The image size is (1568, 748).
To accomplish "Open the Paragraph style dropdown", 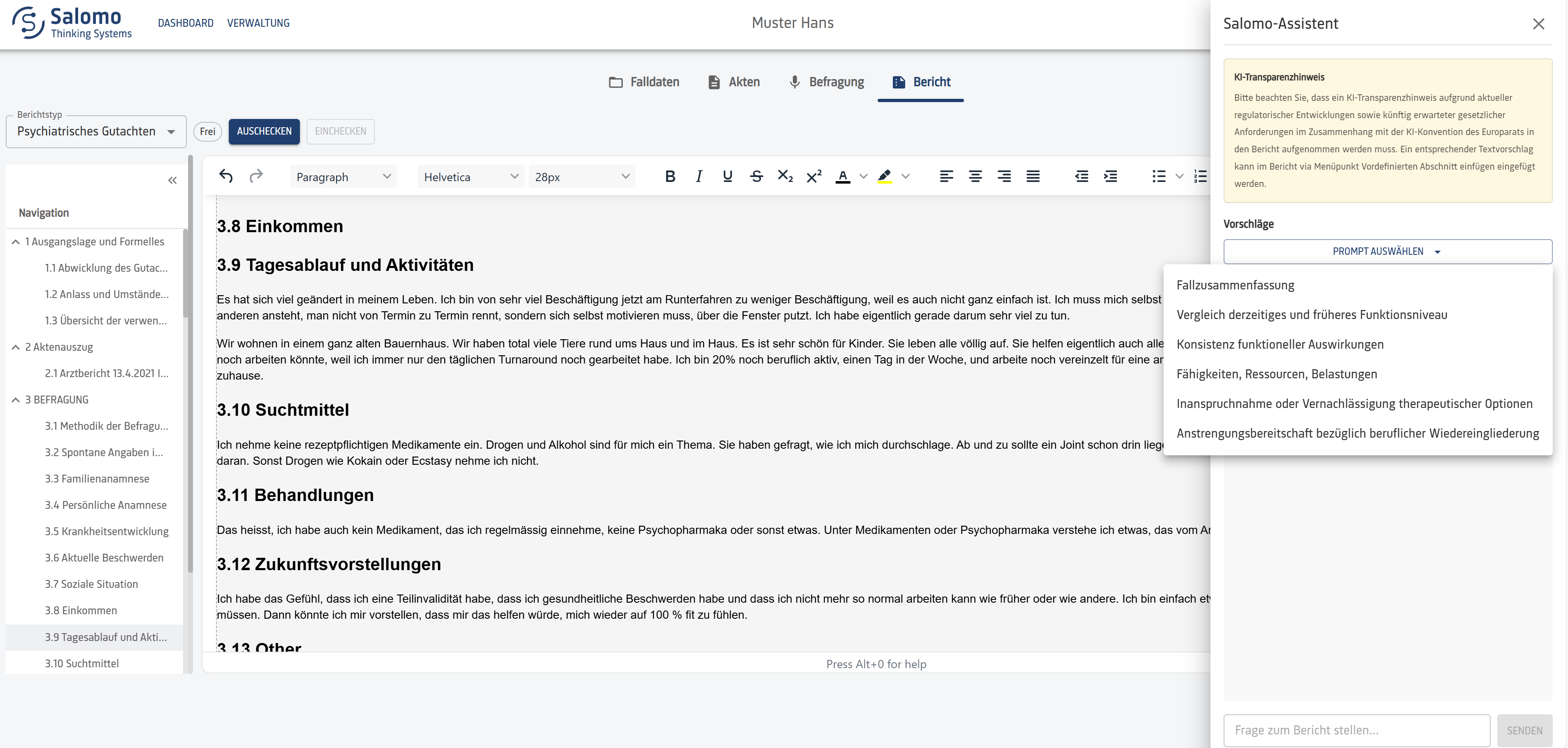I will (x=343, y=177).
